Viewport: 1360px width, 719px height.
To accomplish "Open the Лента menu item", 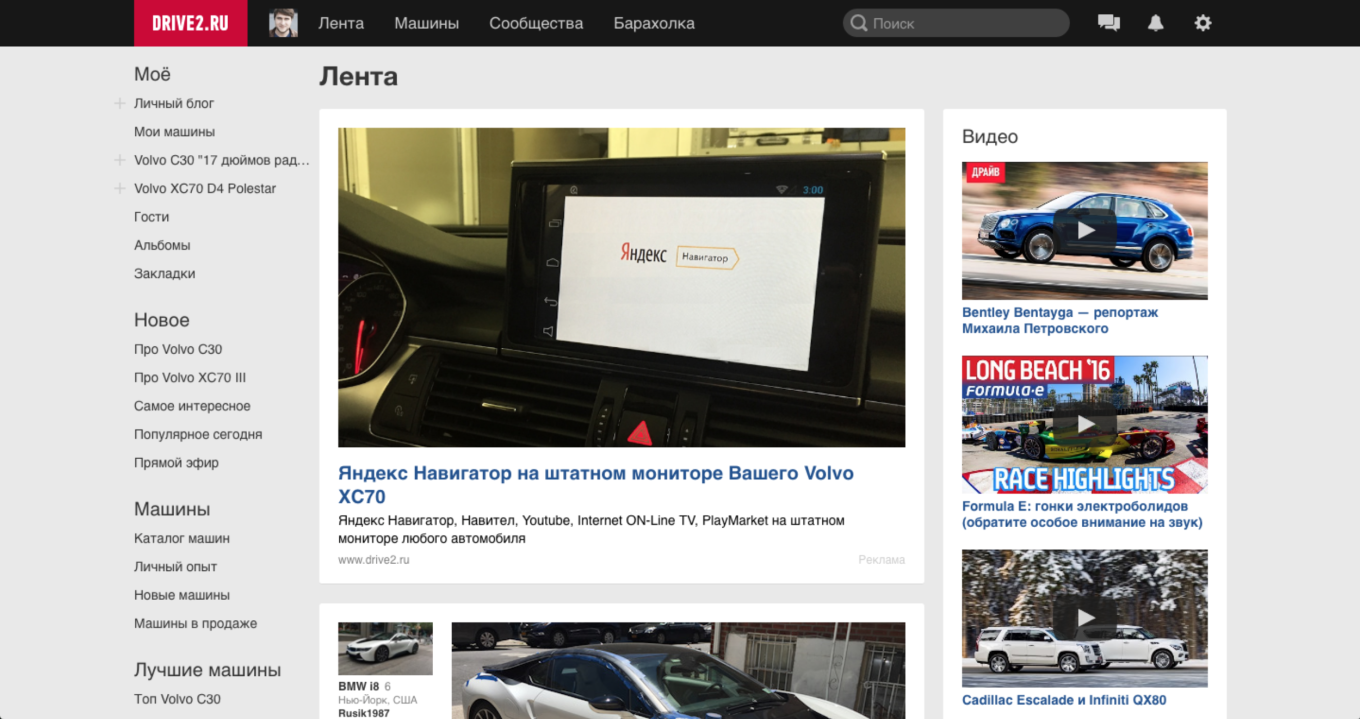I will pyautogui.click(x=341, y=23).
